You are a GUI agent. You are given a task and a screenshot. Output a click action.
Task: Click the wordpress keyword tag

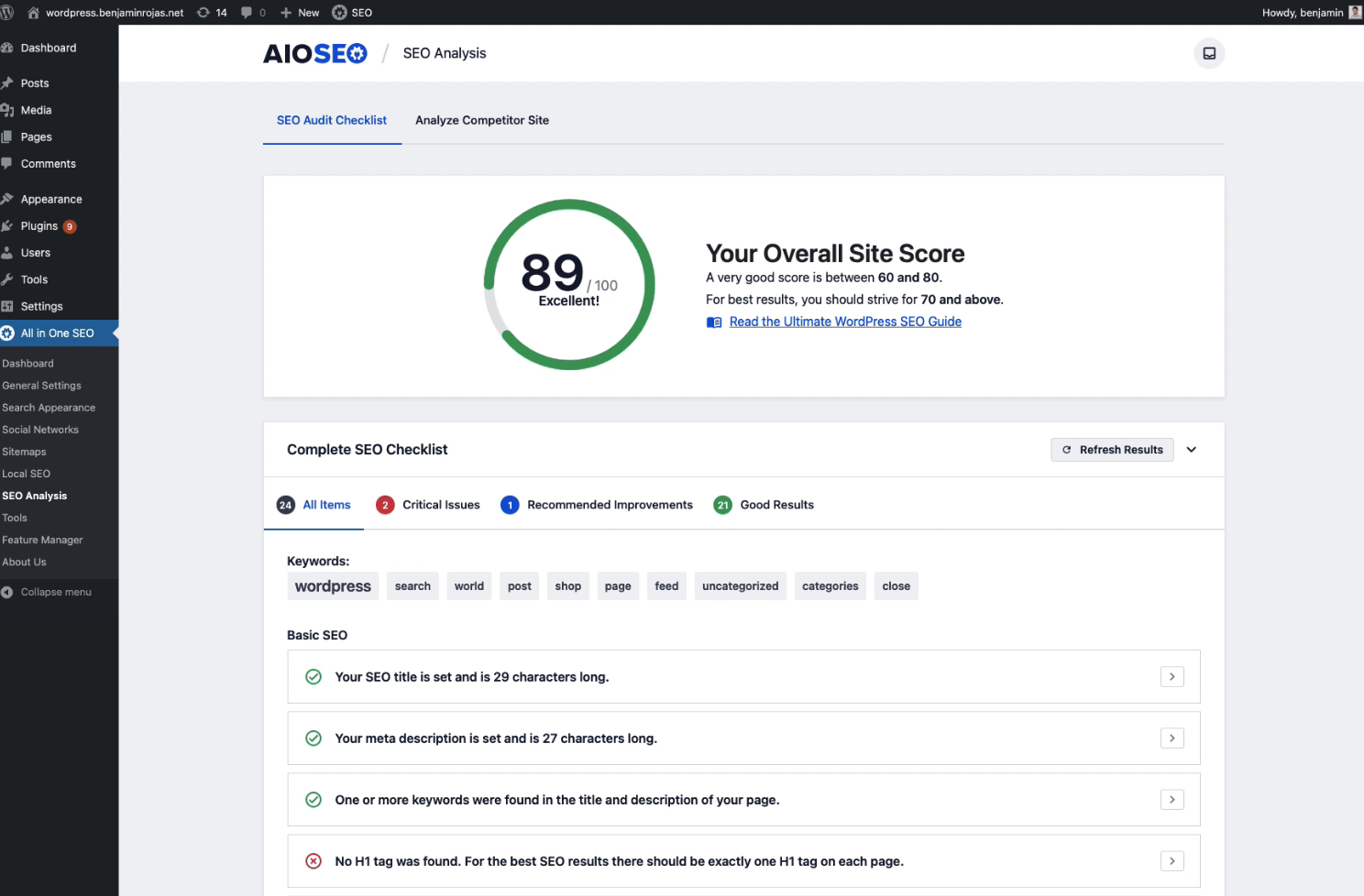point(333,586)
